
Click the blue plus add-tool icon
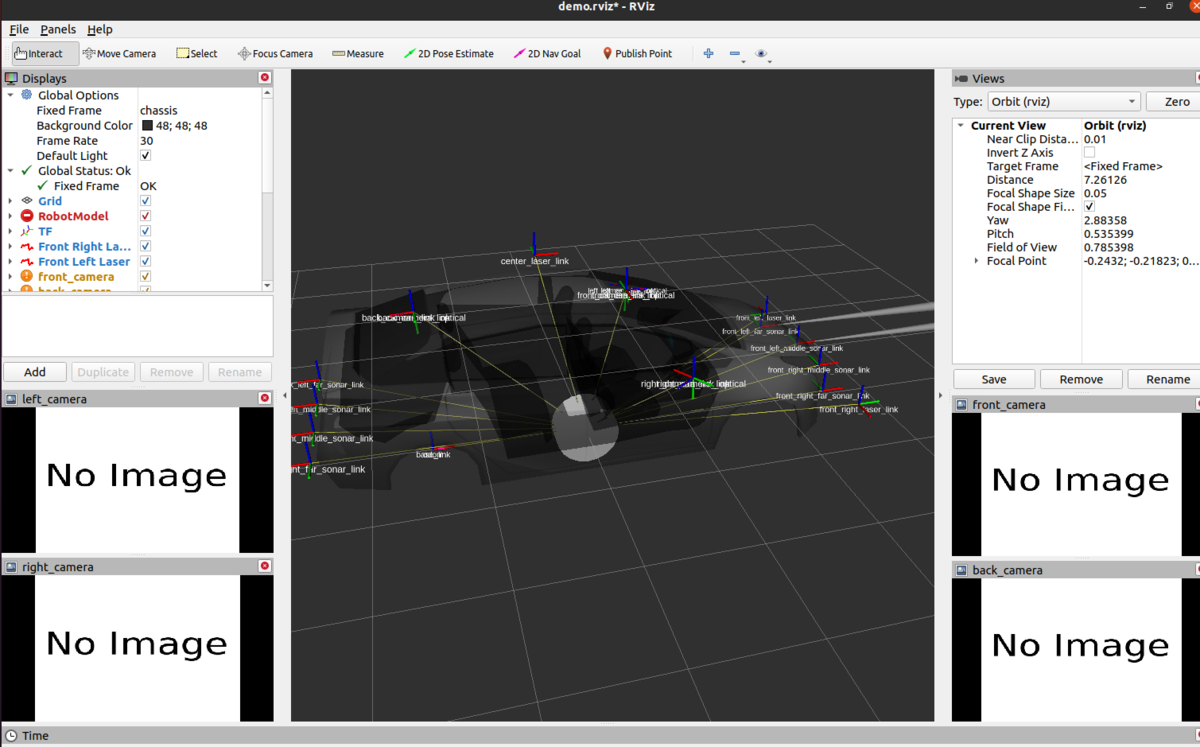(x=708, y=54)
